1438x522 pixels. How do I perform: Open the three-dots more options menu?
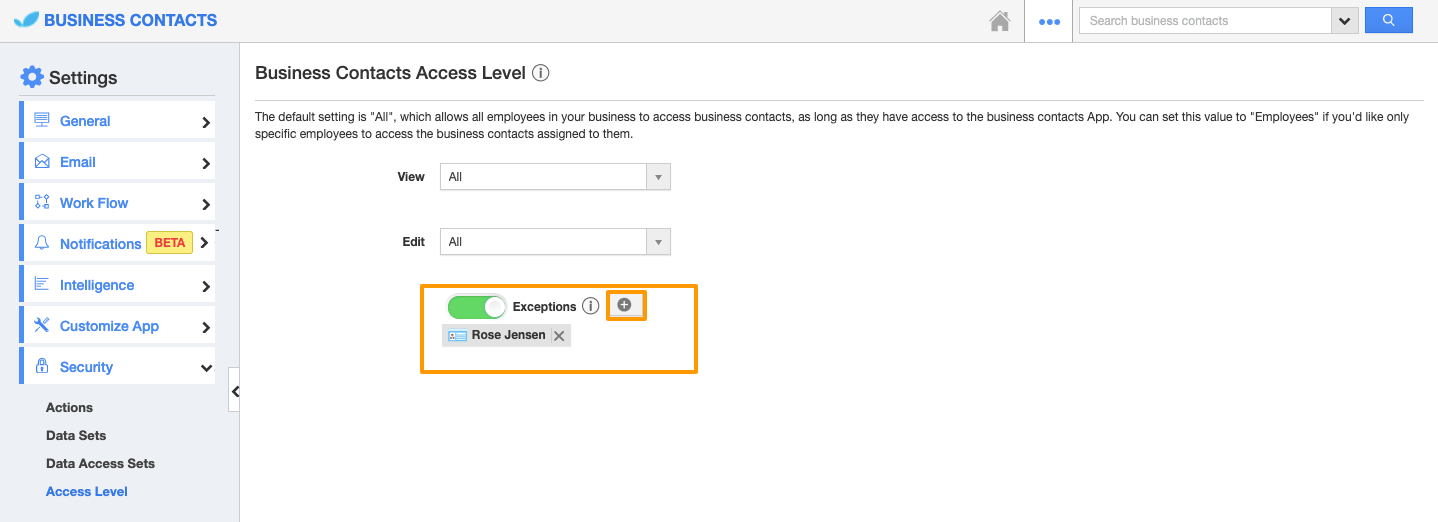[x=1048, y=21]
